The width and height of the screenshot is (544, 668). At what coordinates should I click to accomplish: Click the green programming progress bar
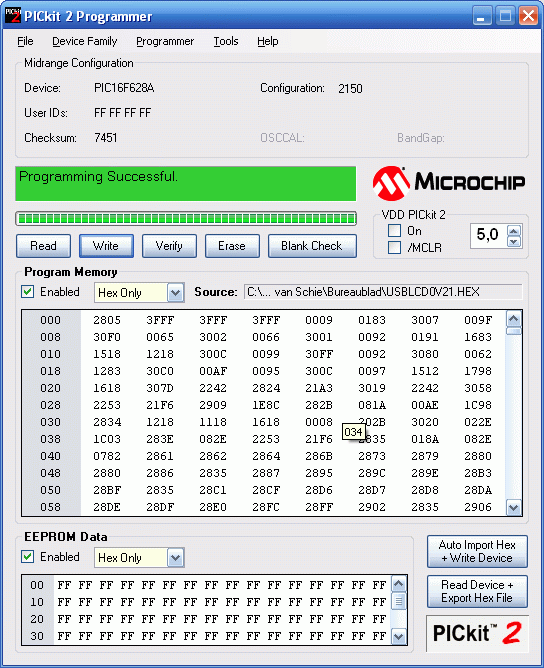186,219
